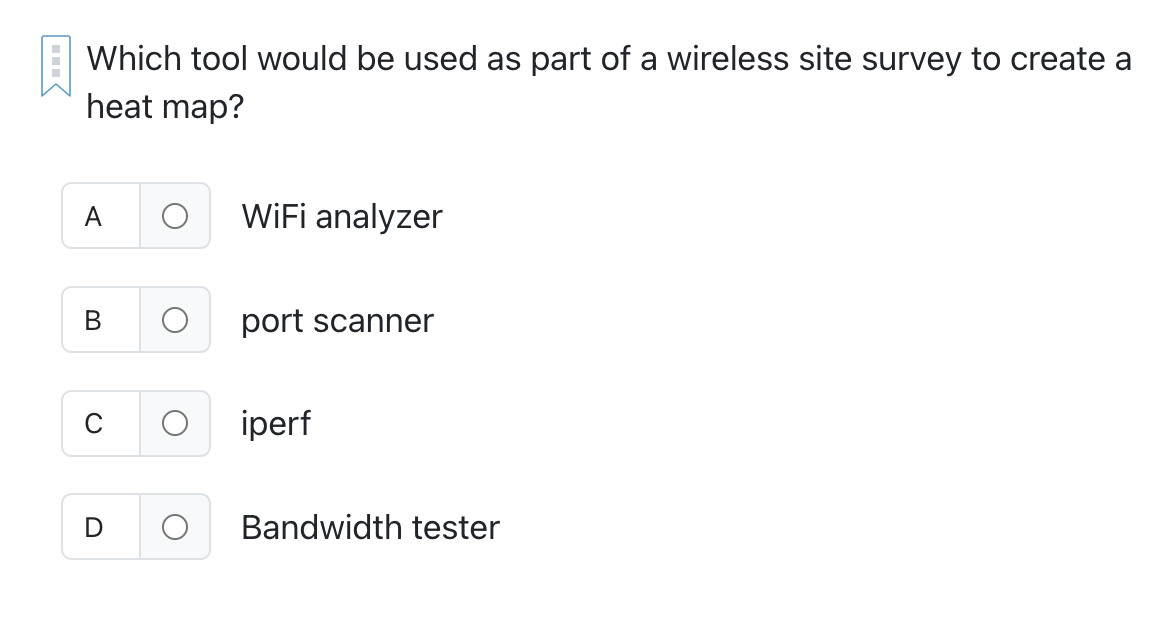Click the letter D option box

pos(94,527)
